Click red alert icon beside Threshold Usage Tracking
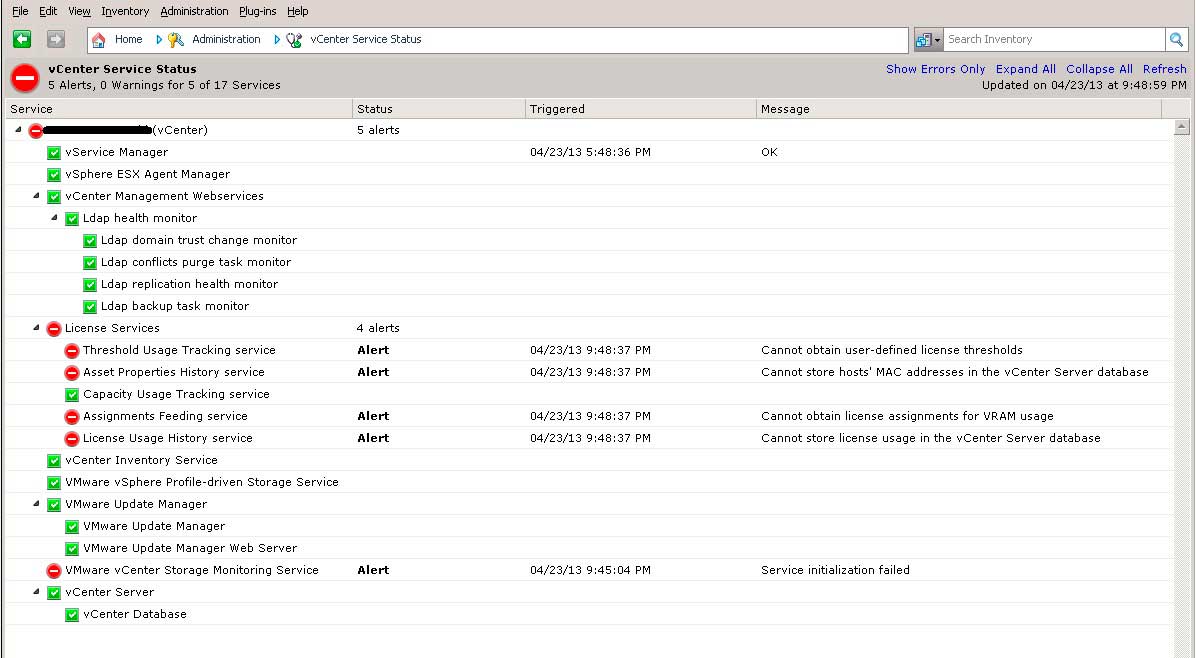 pos(72,351)
